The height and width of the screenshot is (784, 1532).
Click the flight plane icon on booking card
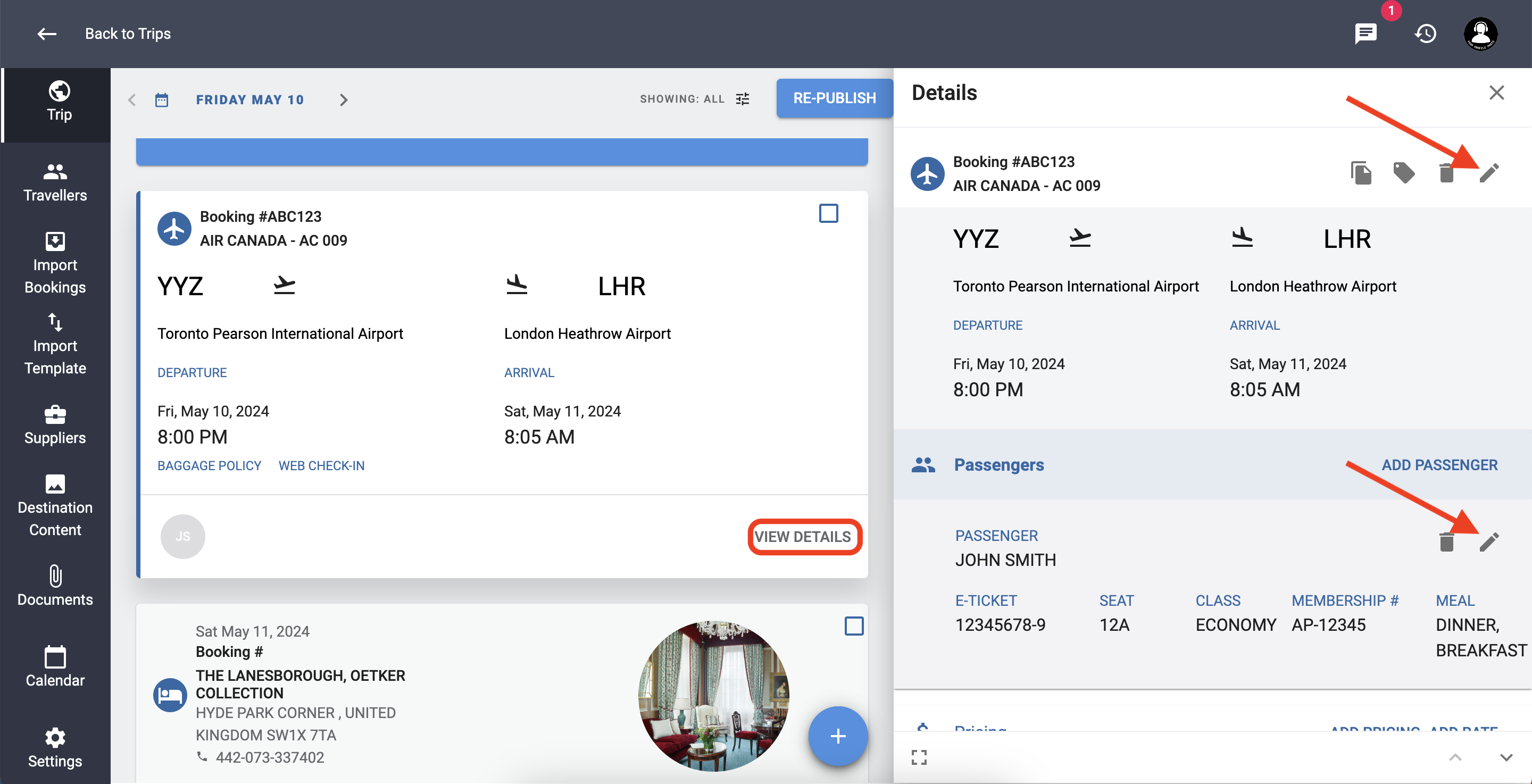point(174,228)
